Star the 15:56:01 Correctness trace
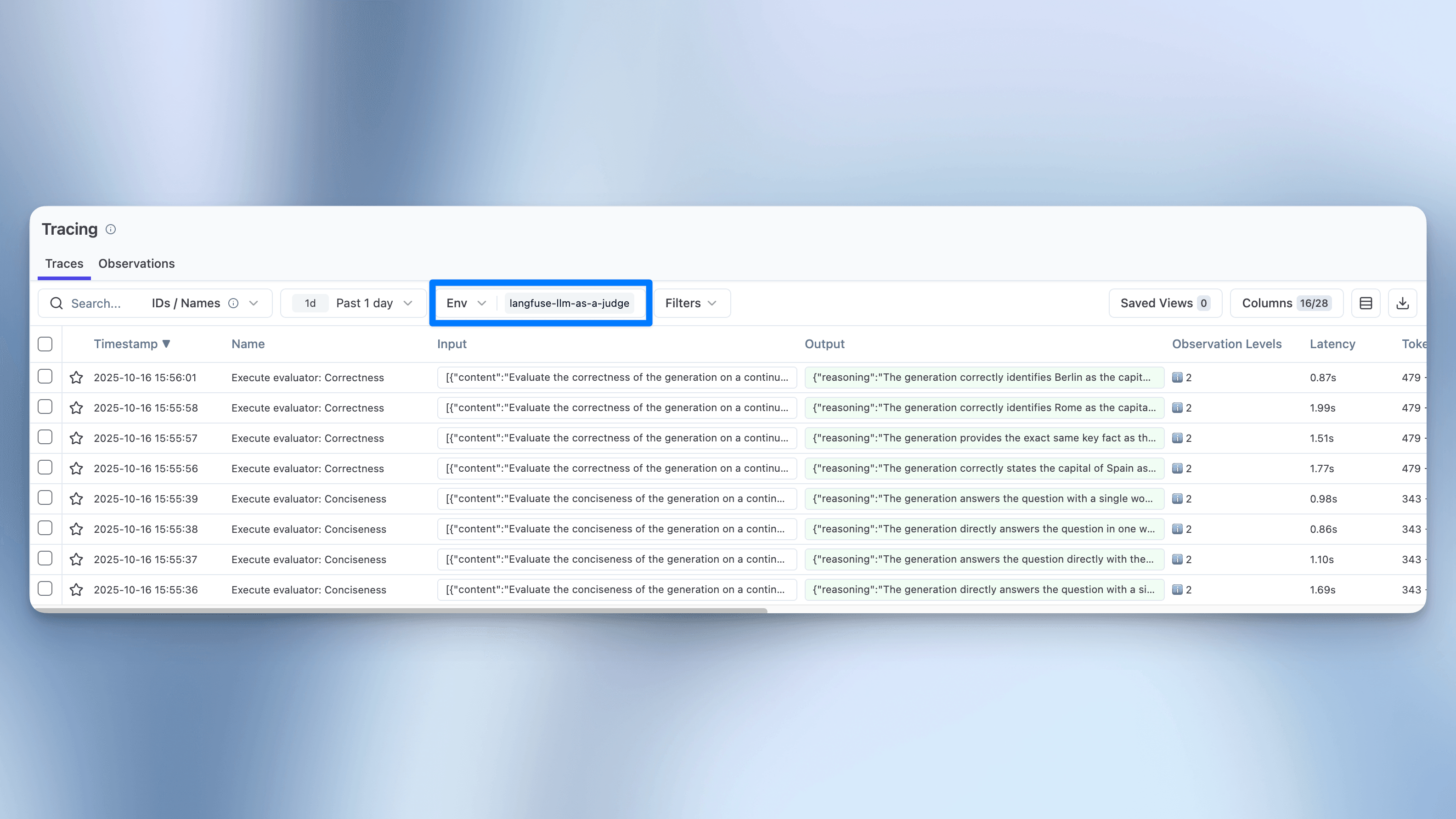1456x819 pixels. coord(76,378)
